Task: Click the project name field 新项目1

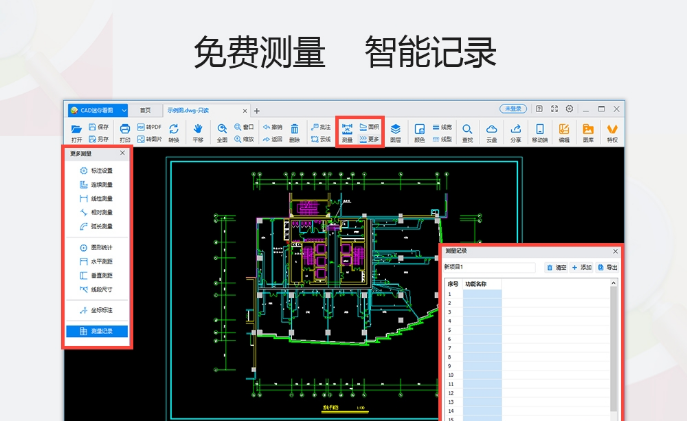Action: click(x=489, y=267)
